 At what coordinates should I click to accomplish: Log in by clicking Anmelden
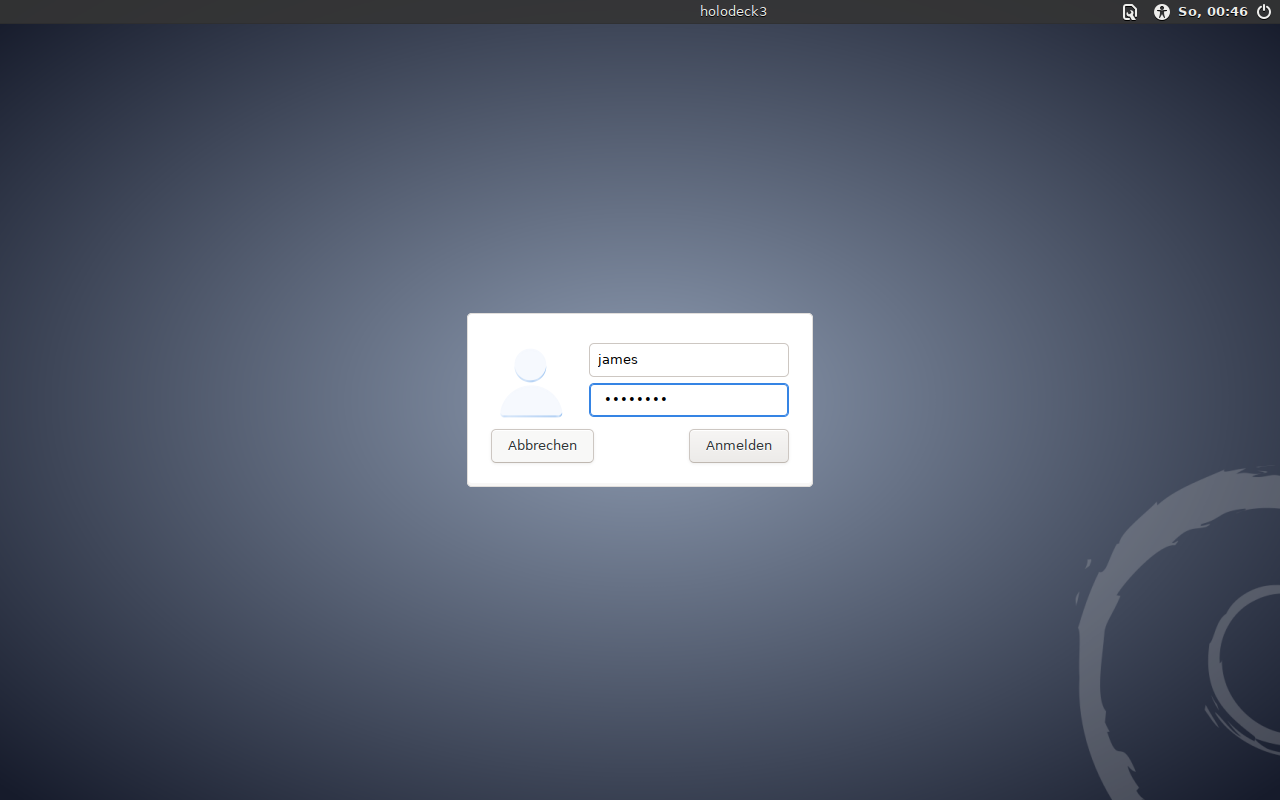(739, 446)
